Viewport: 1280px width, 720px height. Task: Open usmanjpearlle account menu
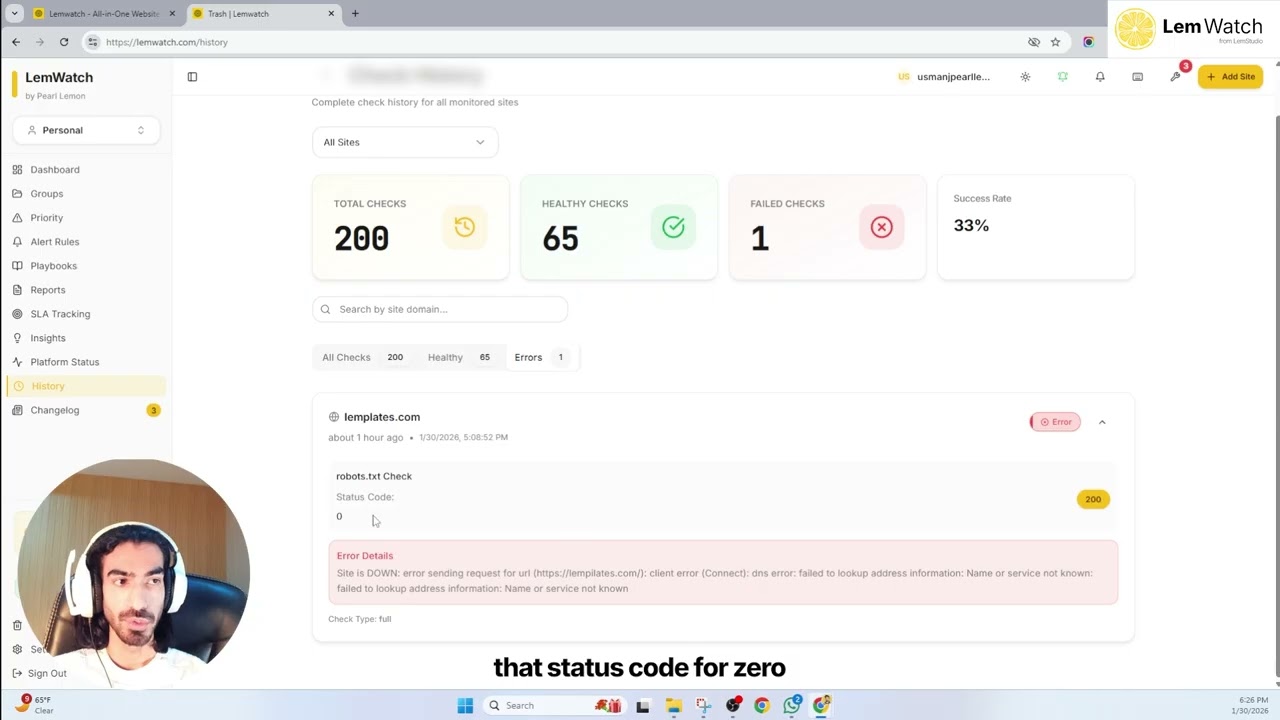click(x=944, y=77)
